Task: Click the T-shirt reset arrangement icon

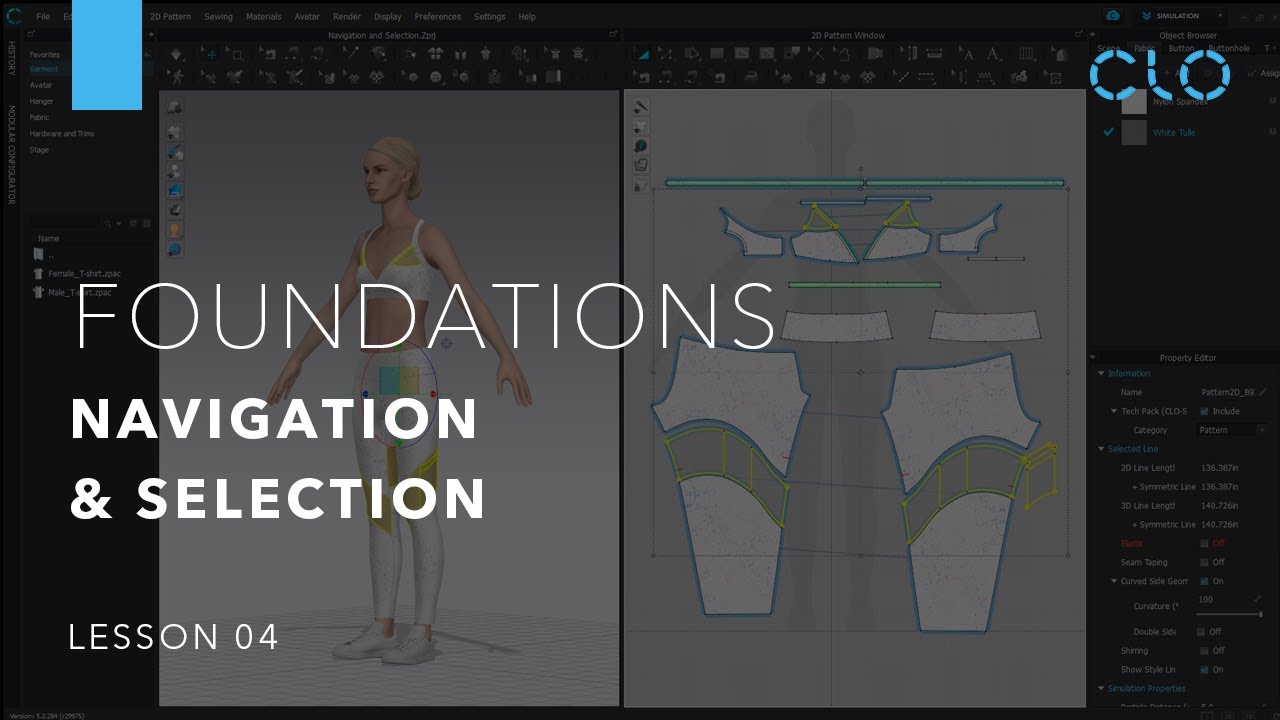Action: click(x=435, y=54)
